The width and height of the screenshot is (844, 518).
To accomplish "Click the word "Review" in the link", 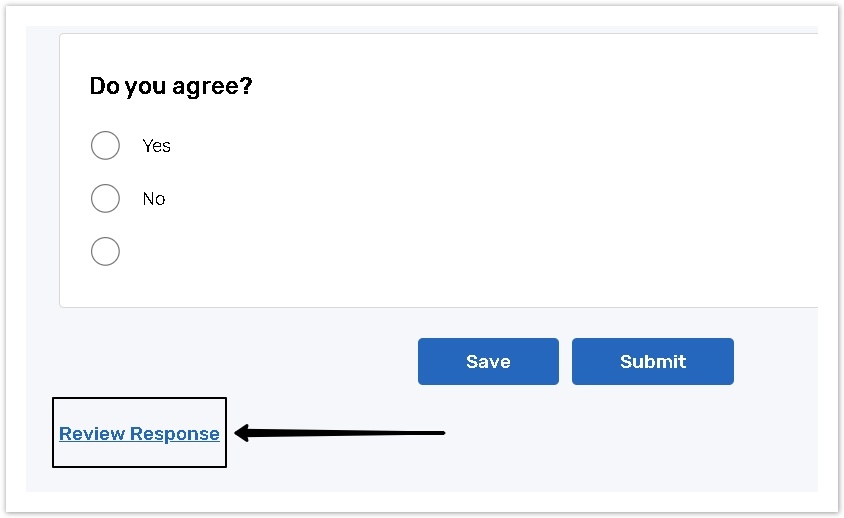I will (x=92, y=434).
